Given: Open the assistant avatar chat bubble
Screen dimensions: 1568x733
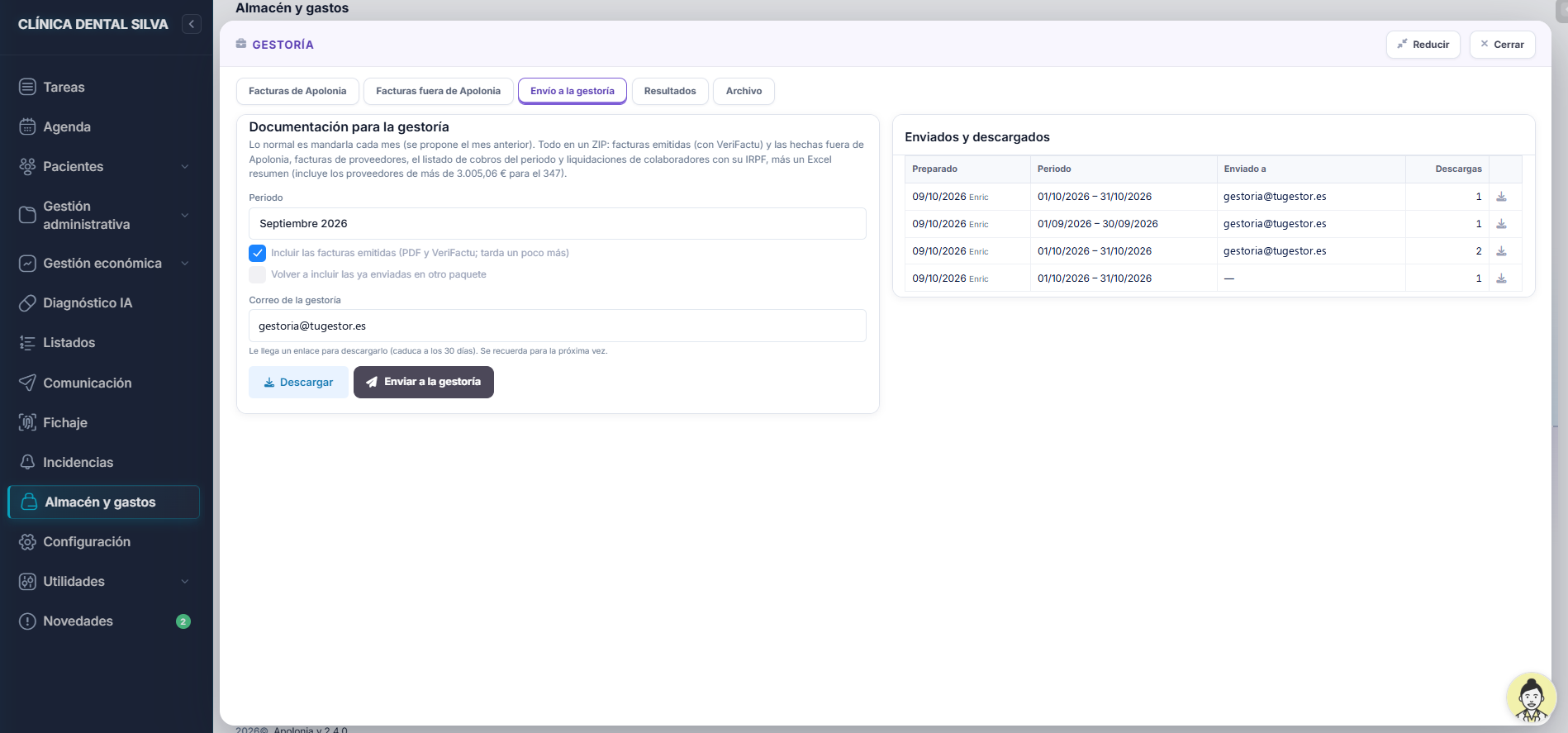Looking at the screenshot, I should [x=1531, y=697].
